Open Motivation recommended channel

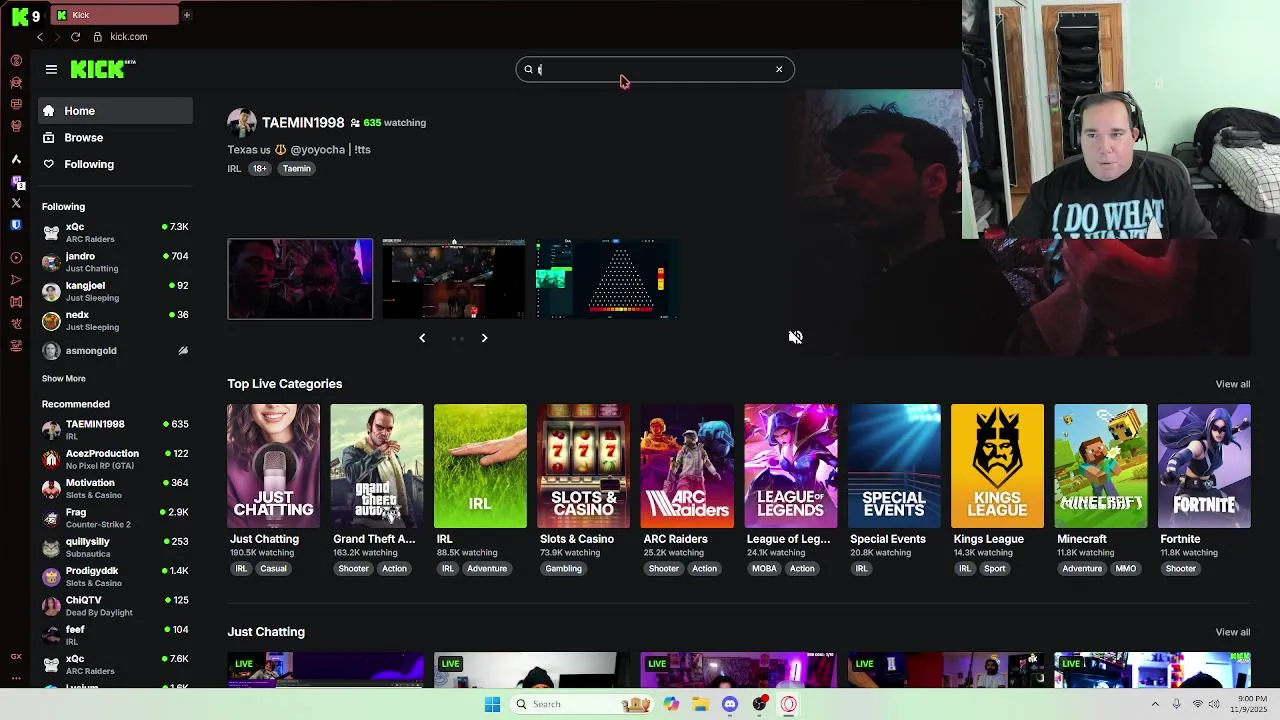[x=115, y=488]
